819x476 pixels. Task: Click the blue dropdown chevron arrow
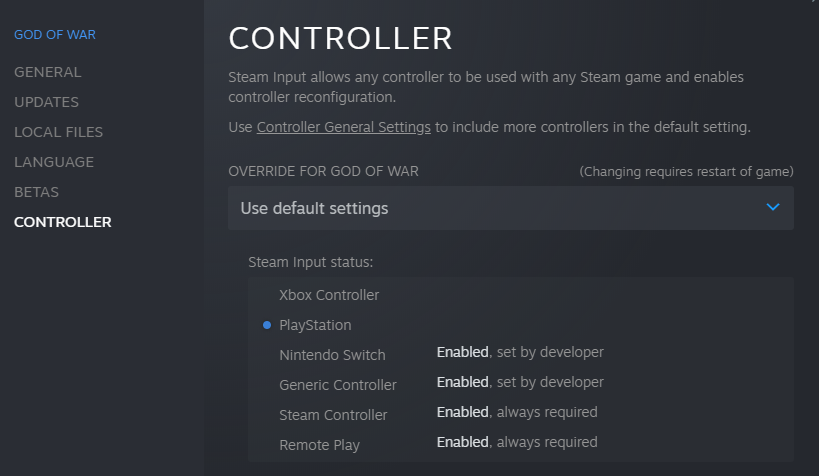pyautogui.click(x=772, y=207)
